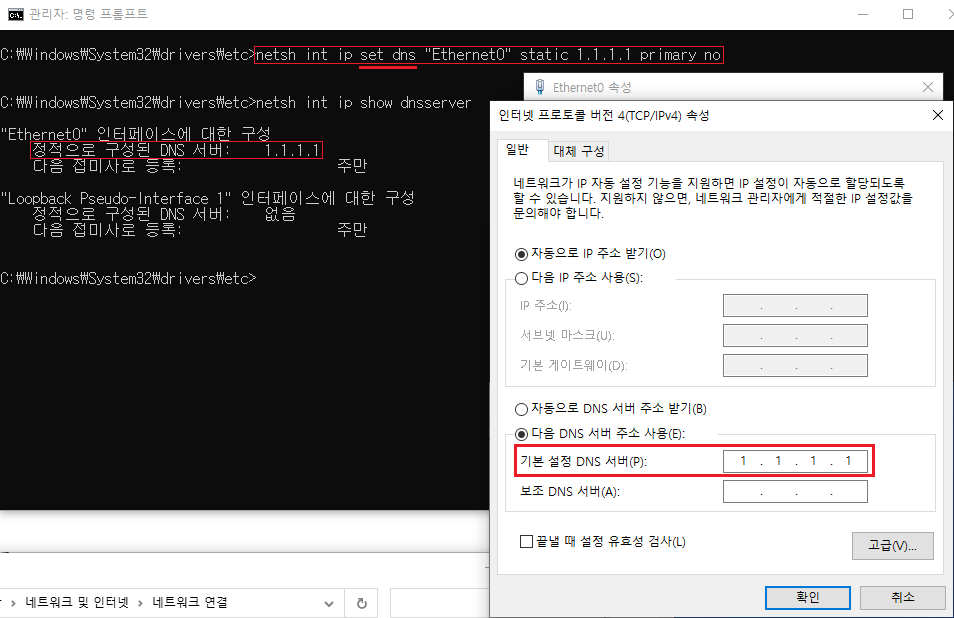Cancel with the 취소 button
The height and width of the screenshot is (618, 954).
pyautogui.click(x=902, y=597)
